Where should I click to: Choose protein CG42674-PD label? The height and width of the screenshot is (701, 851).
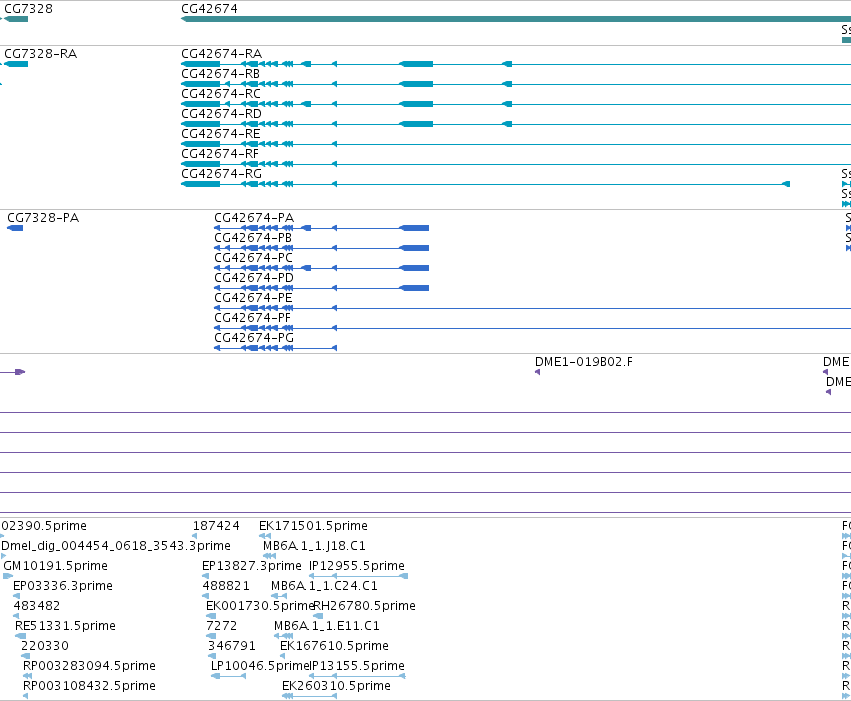[254, 278]
